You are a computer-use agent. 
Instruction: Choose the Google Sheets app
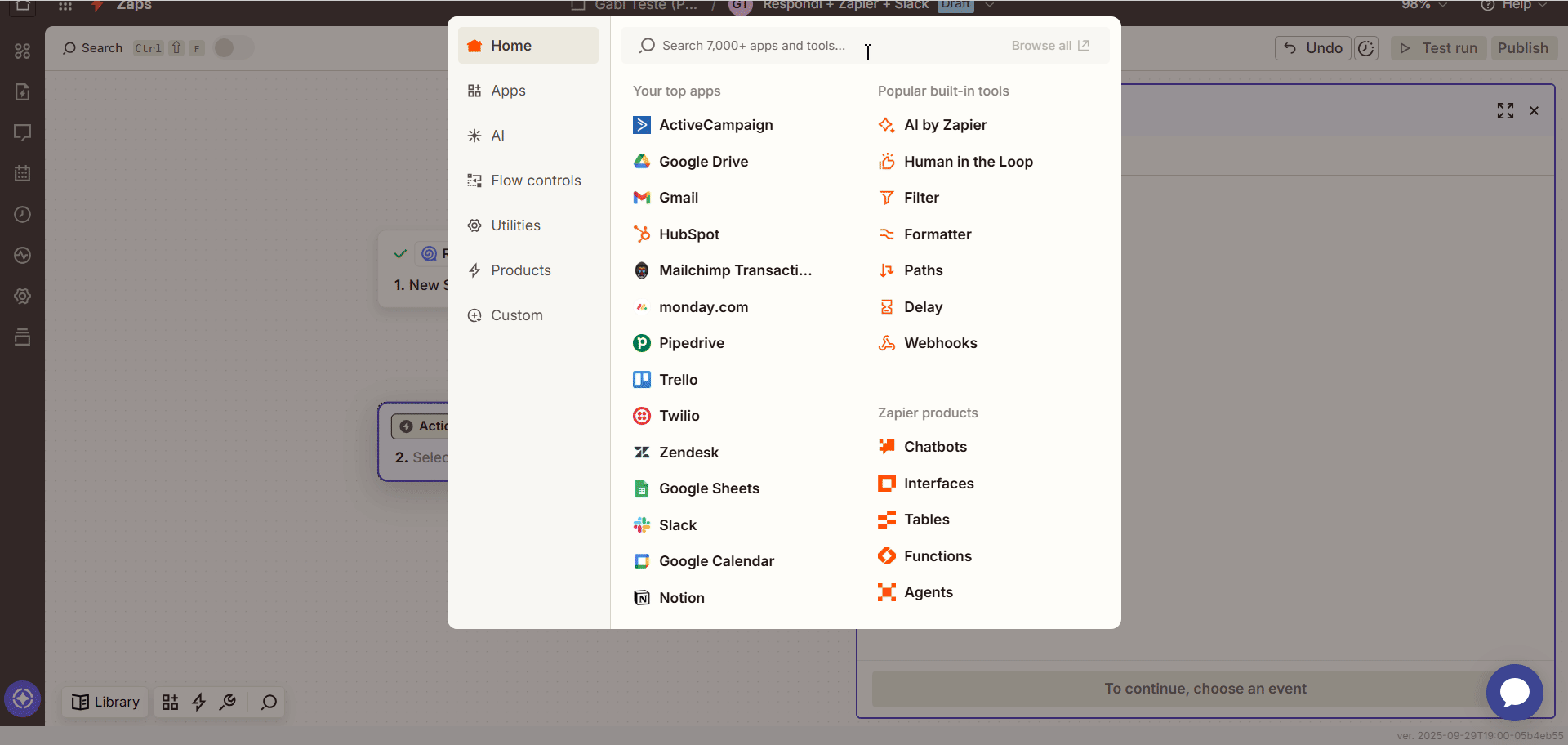coord(697,488)
